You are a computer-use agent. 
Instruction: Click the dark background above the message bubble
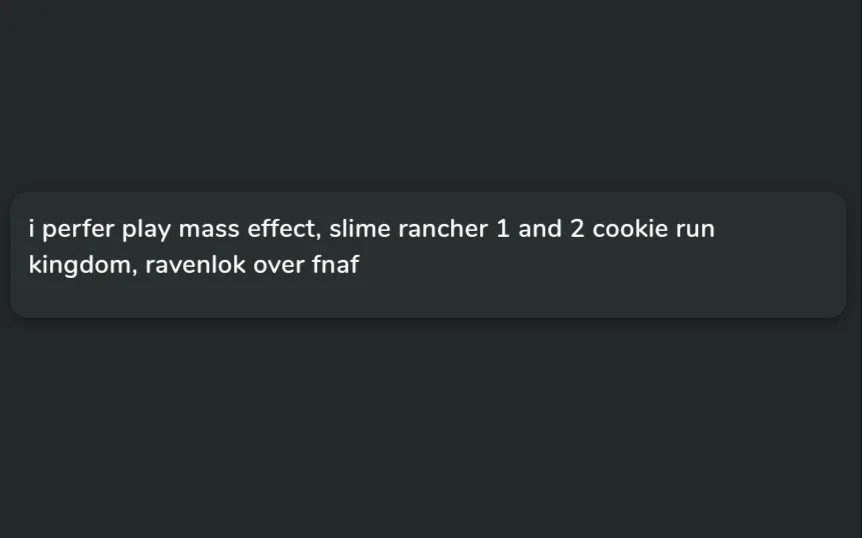coord(430,90)
